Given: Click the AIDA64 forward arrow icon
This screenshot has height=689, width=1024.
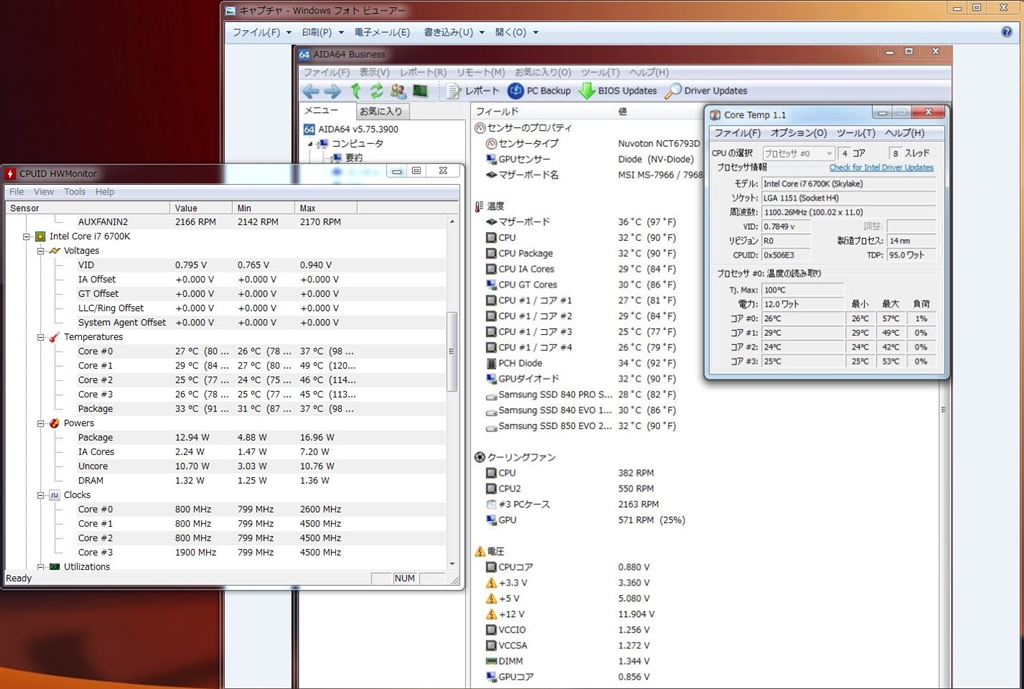Looking at the screenshot, I should pyautogui.click(x=332, y=91).
